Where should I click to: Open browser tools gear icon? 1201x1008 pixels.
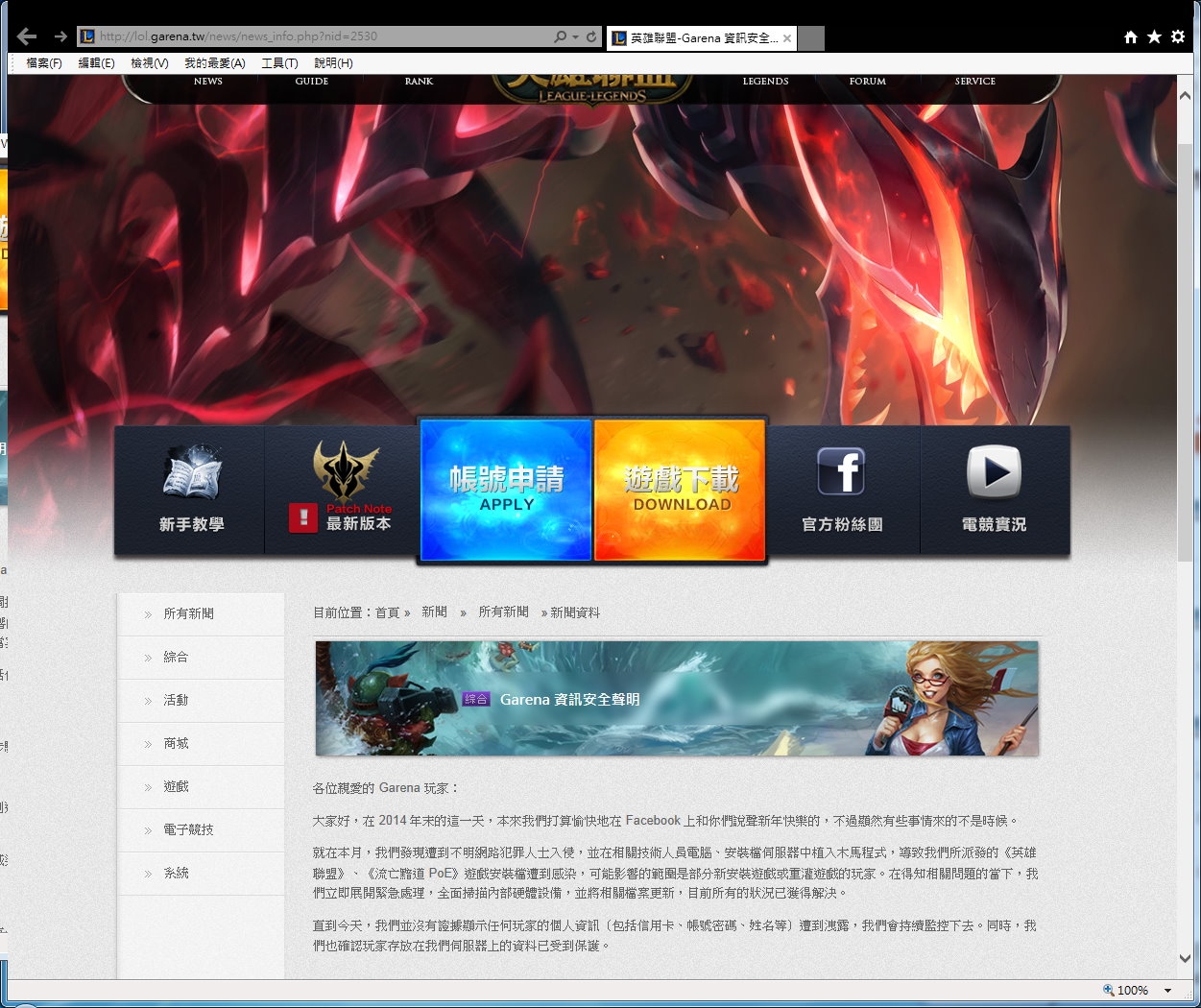click(x=1178, y=36)
